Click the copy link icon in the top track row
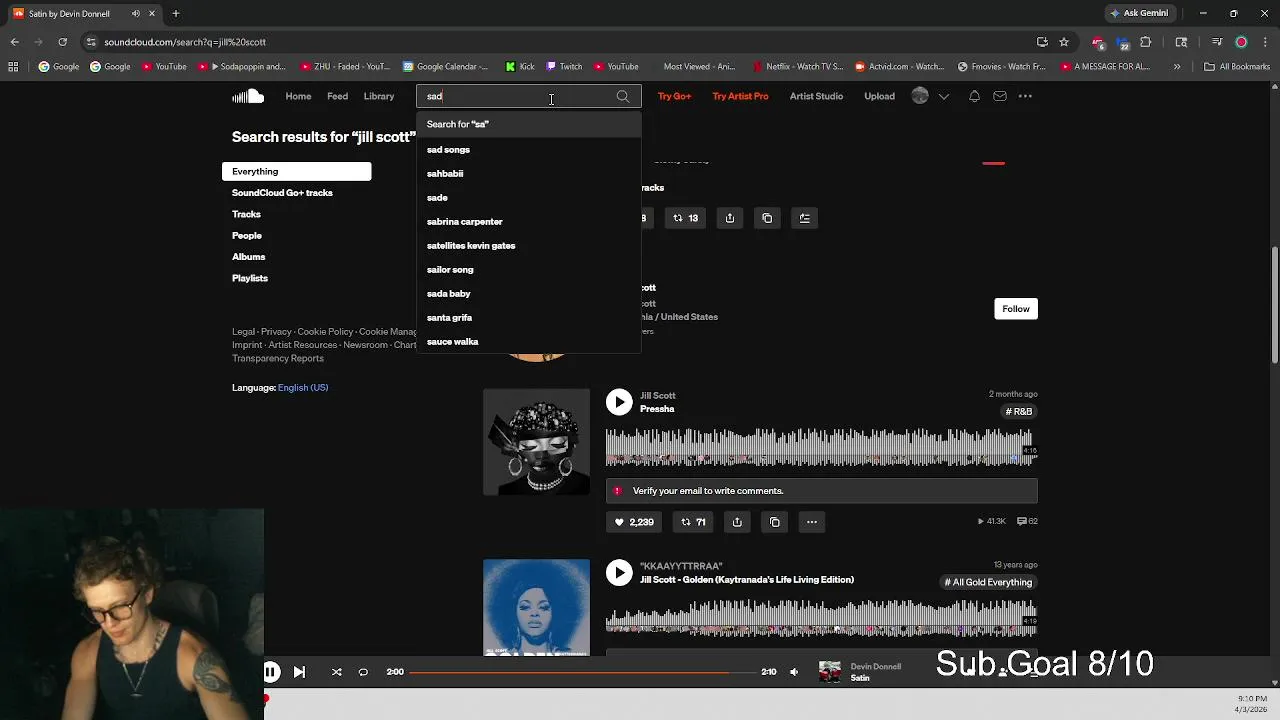 [767, 218]
